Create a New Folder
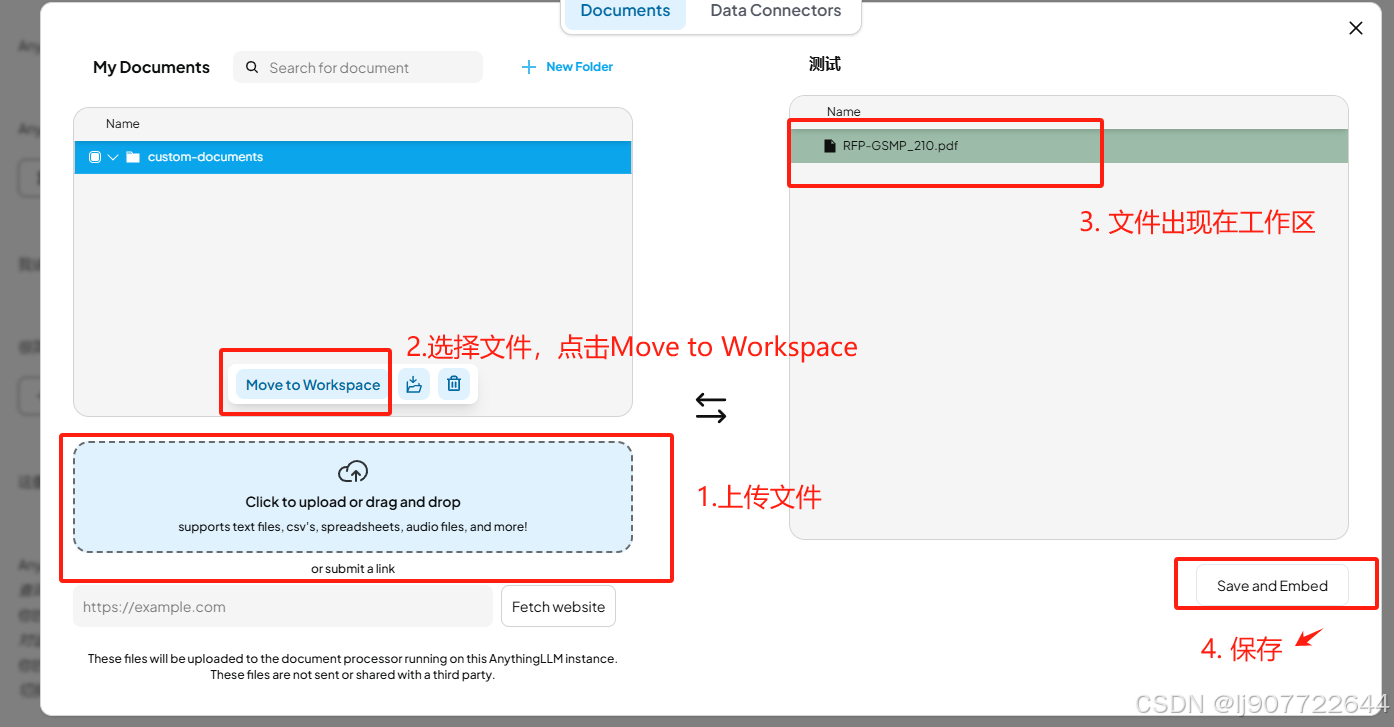The height and width of the screenshot is (727, 1394). 567,67
